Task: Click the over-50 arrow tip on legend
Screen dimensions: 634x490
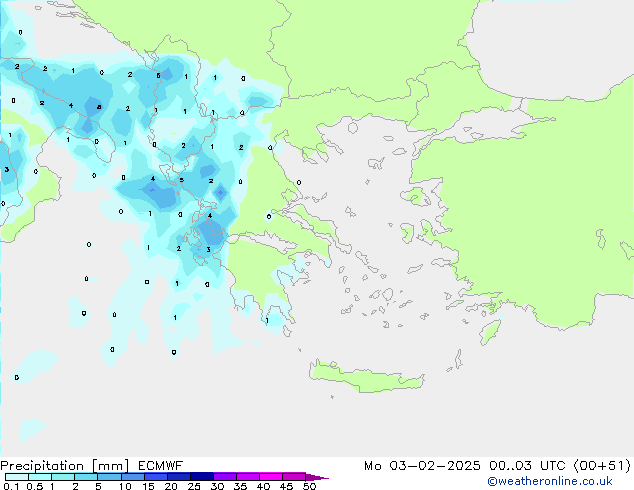Action: [x=317, y=477]
